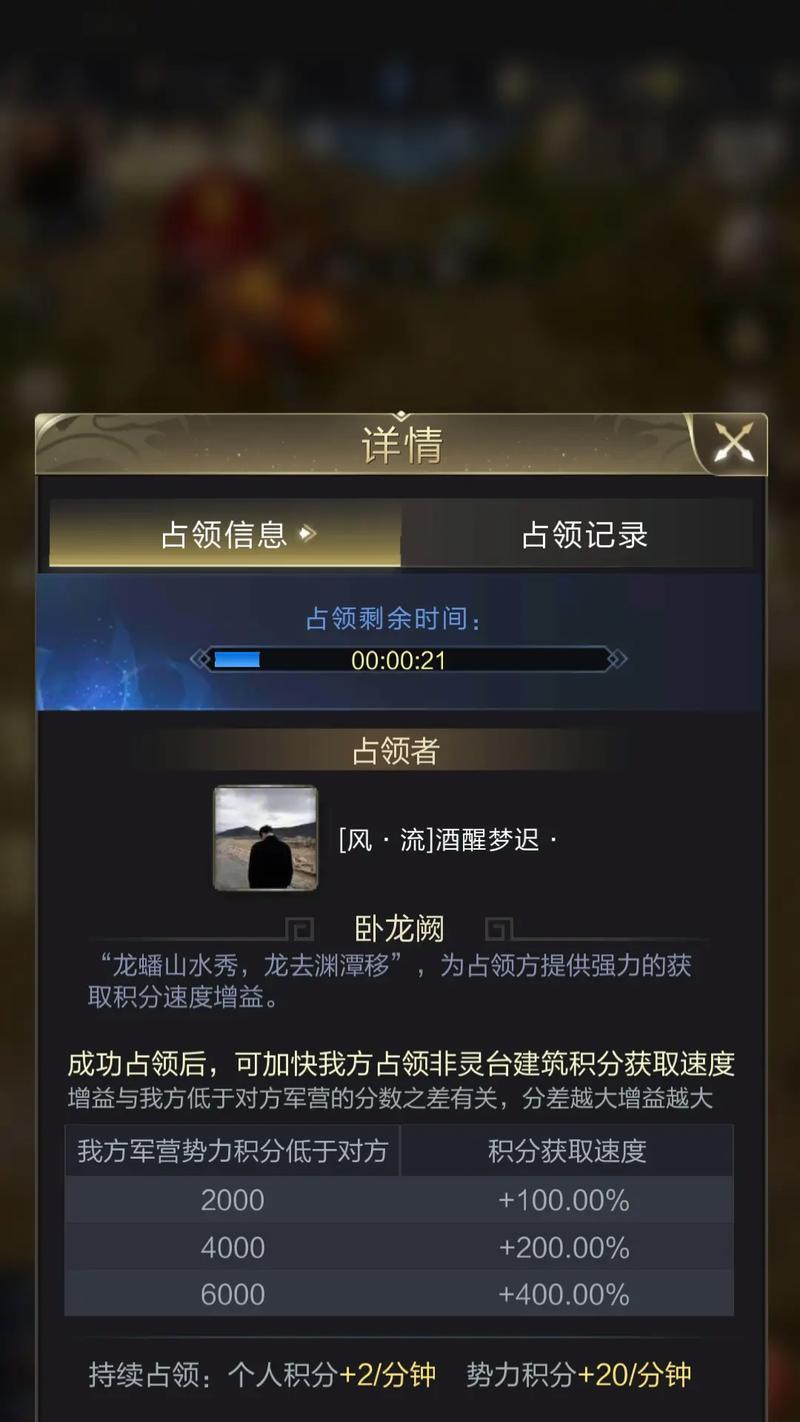Viewport: 800px width, 1422px height.
Task: Select the 4000 points table row
Action: tap(399, 1247)
